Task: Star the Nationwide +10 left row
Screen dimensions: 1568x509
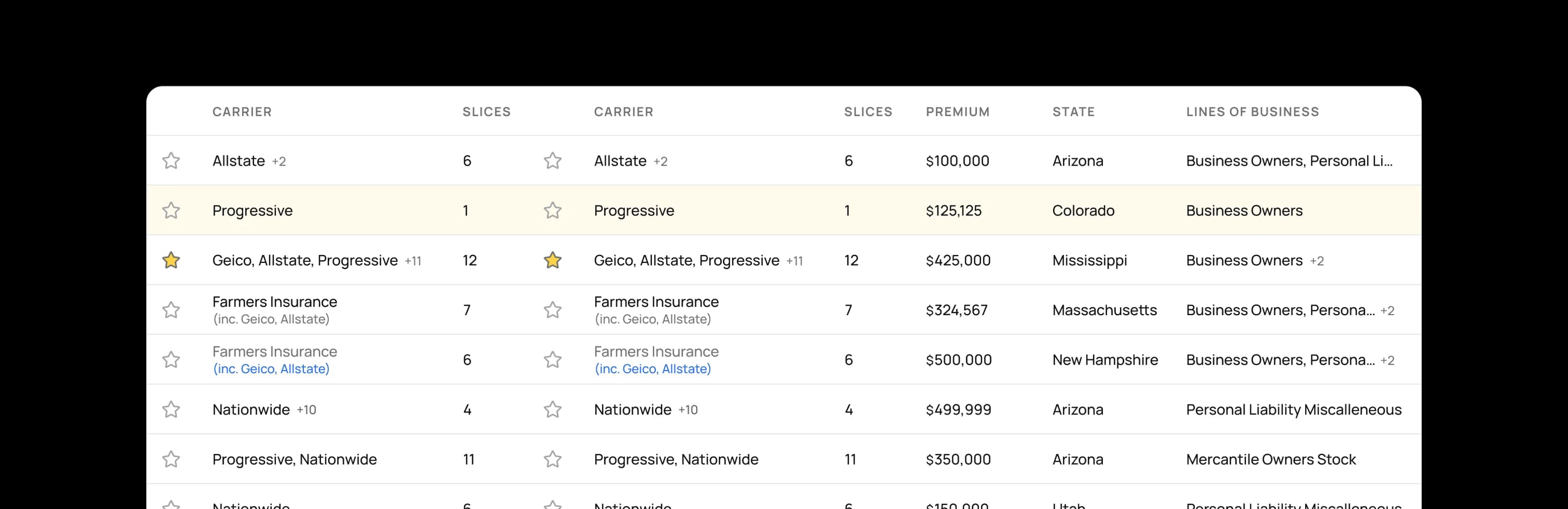Action: [x=171, y=410]
